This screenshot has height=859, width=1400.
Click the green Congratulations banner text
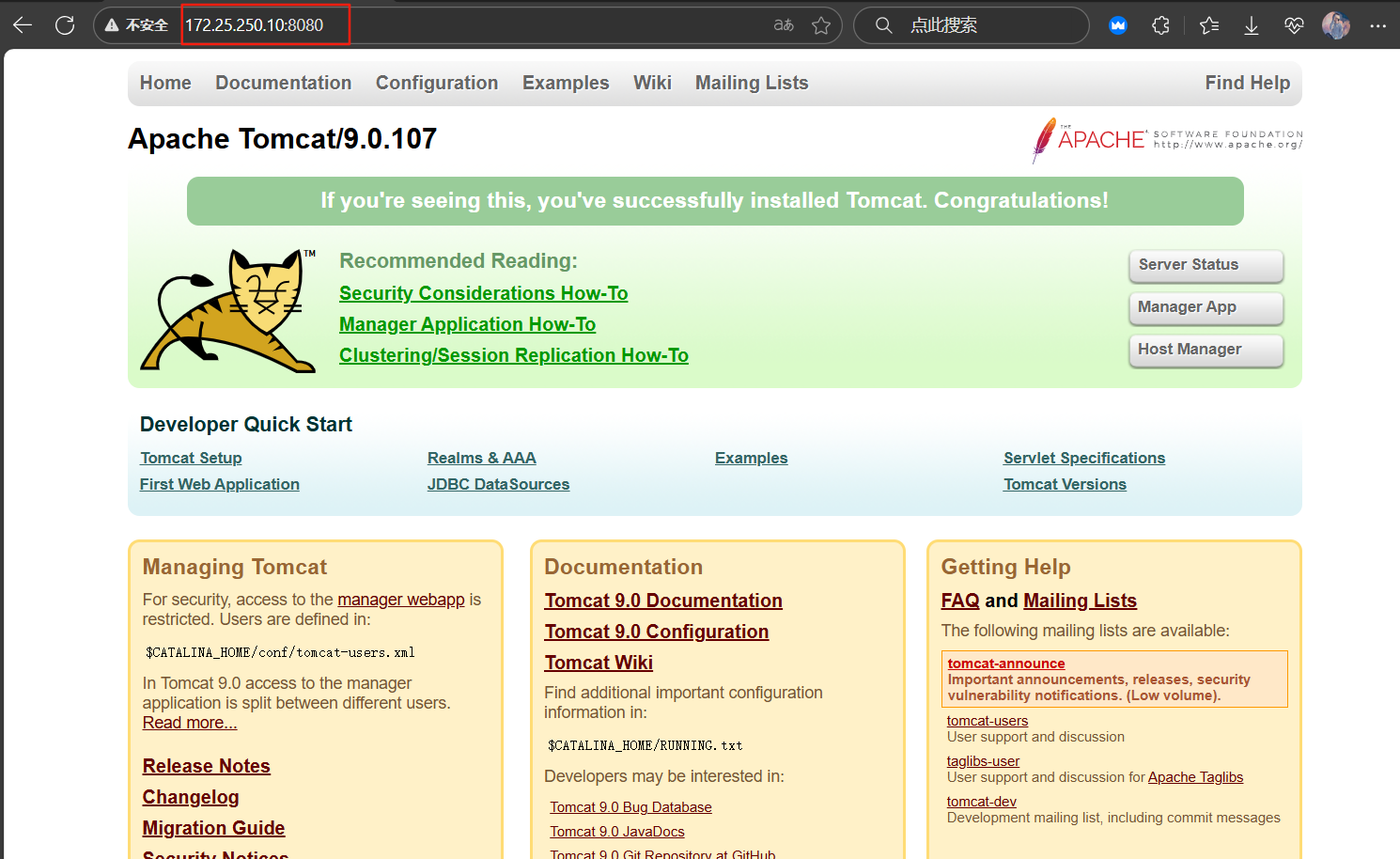pos(715,201)
